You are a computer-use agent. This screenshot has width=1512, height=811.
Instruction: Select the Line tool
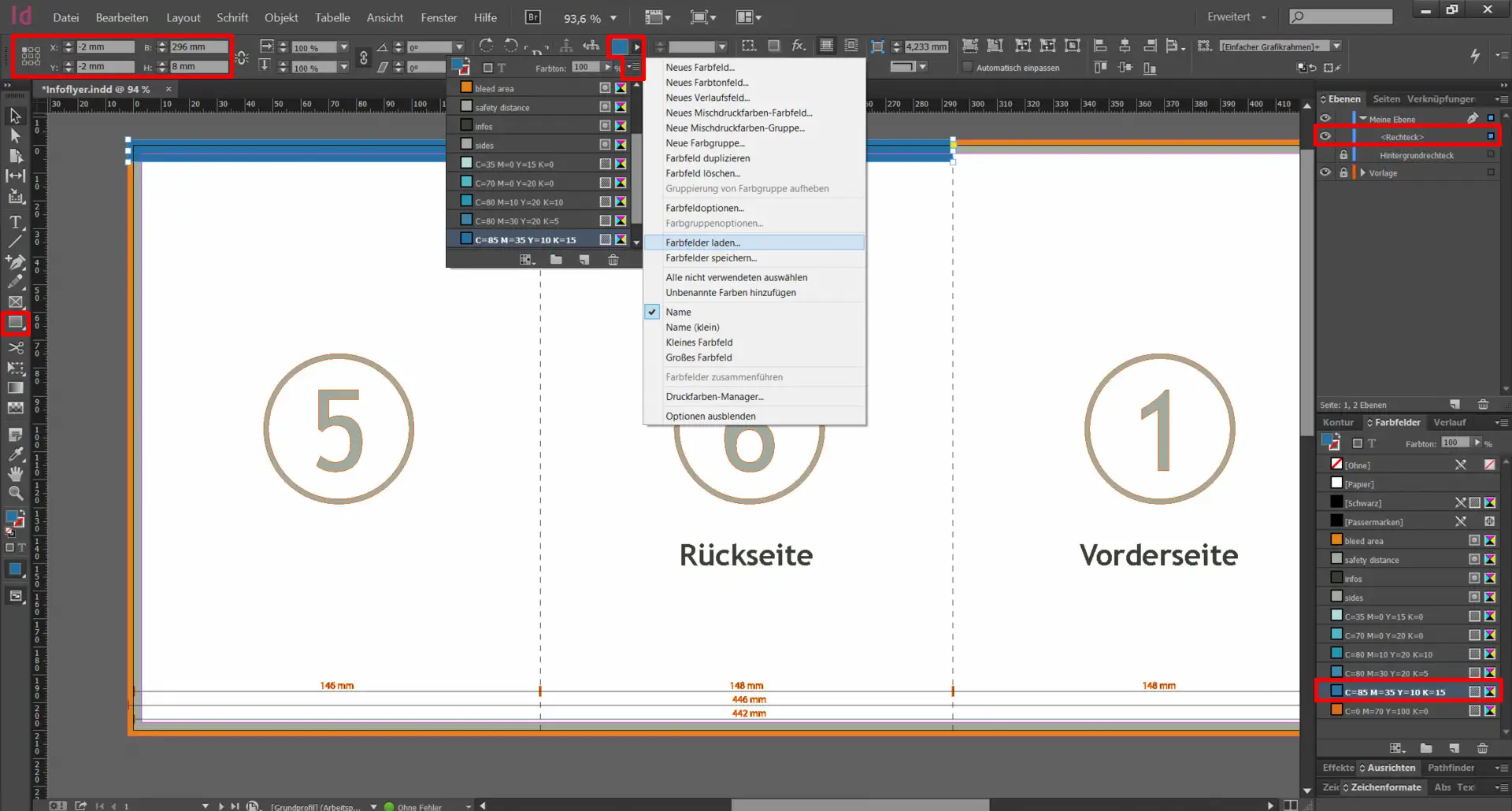coord(15,242)
